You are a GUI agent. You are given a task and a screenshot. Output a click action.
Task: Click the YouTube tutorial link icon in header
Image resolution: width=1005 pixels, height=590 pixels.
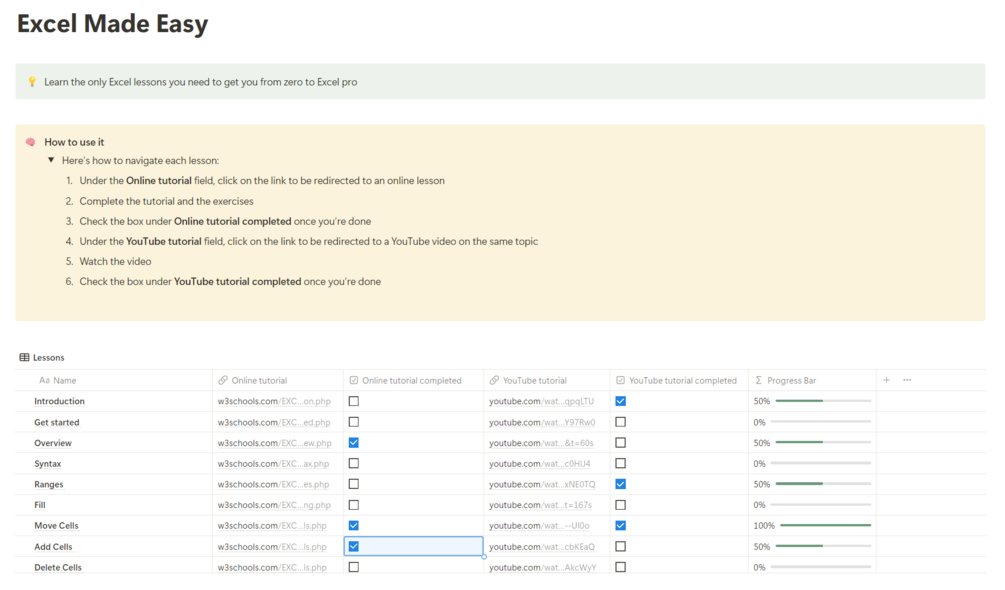click(493, 381)
